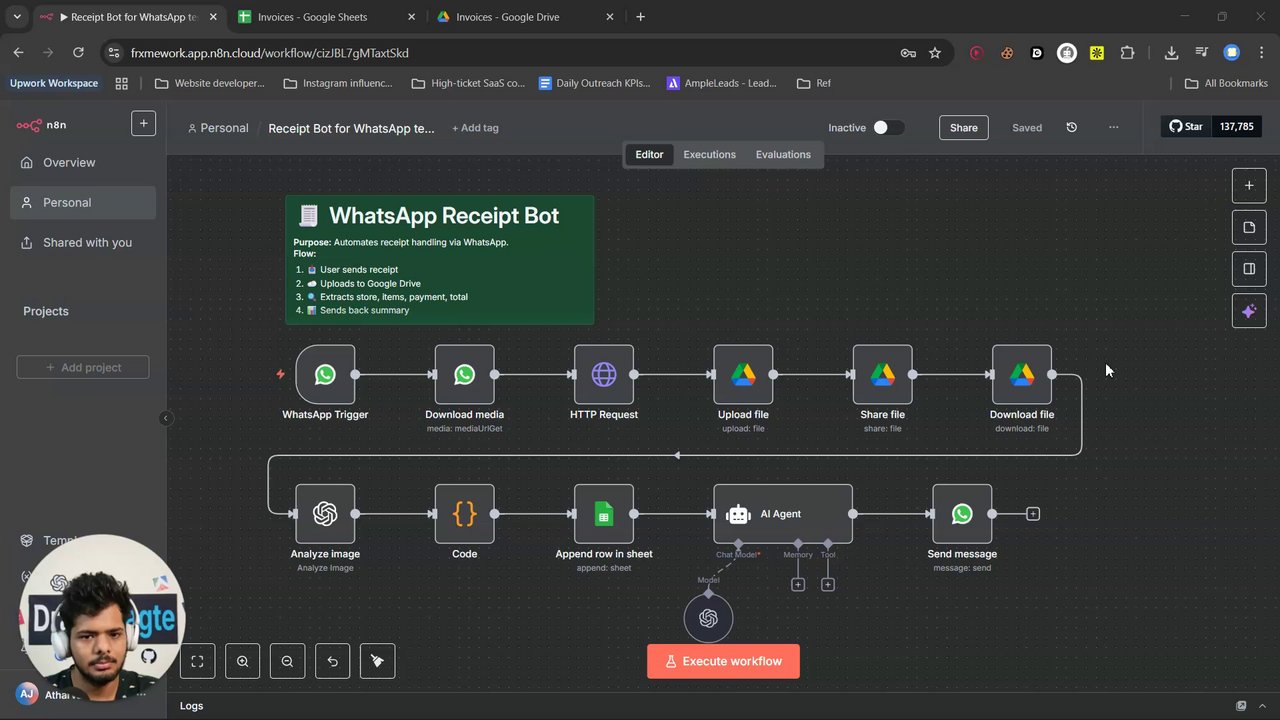Click the browser address bar

(x=510, y=53)
